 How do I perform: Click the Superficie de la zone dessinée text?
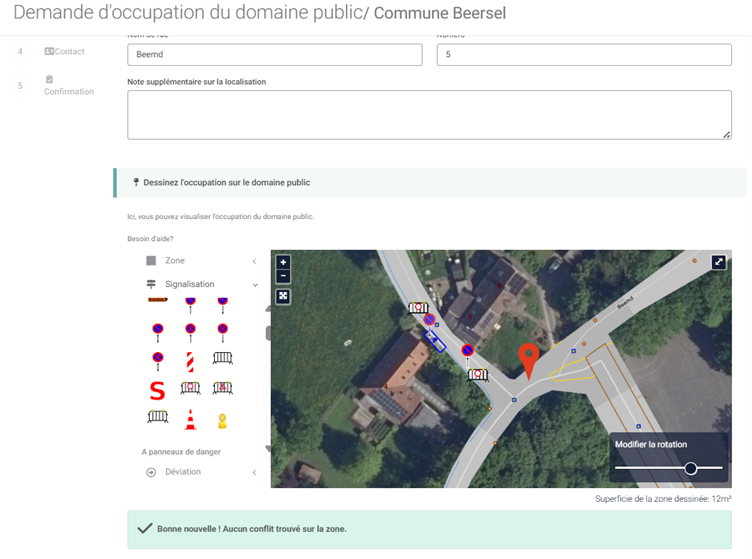click(663, 499)
